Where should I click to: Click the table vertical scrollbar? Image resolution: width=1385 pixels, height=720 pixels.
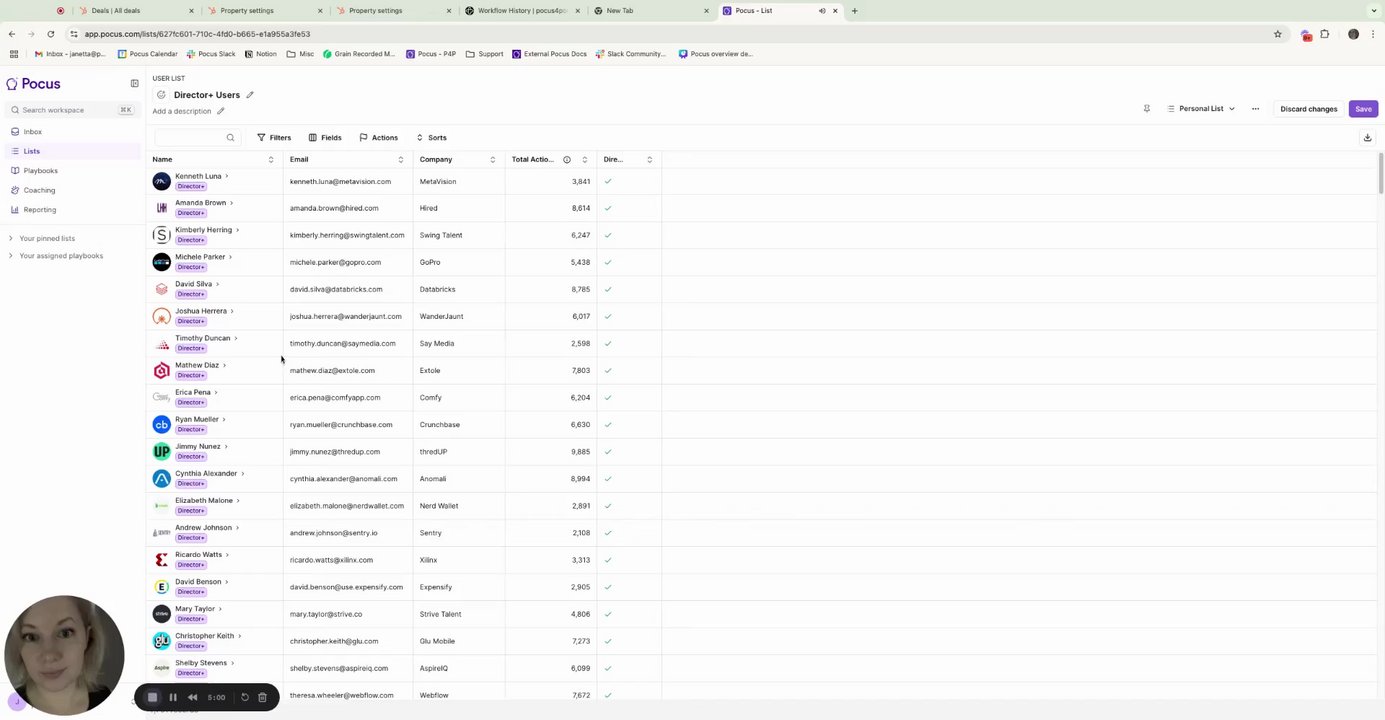(1380, 174)
